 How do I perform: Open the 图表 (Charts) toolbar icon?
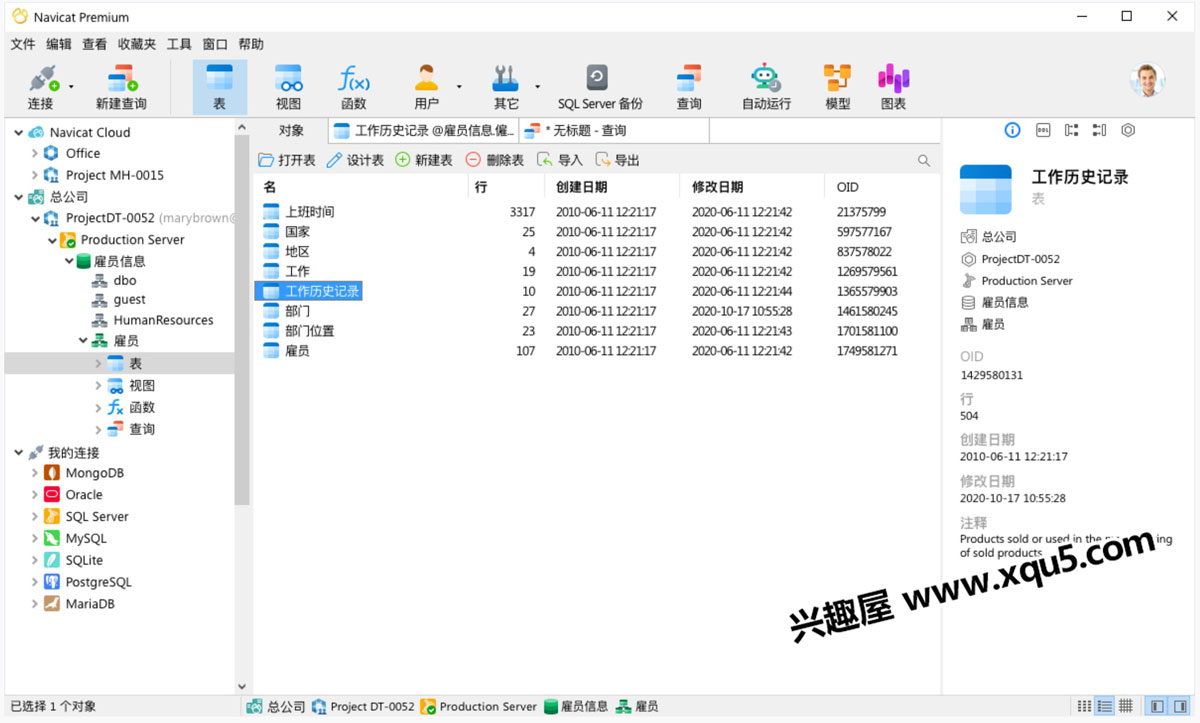coord(893,87)
